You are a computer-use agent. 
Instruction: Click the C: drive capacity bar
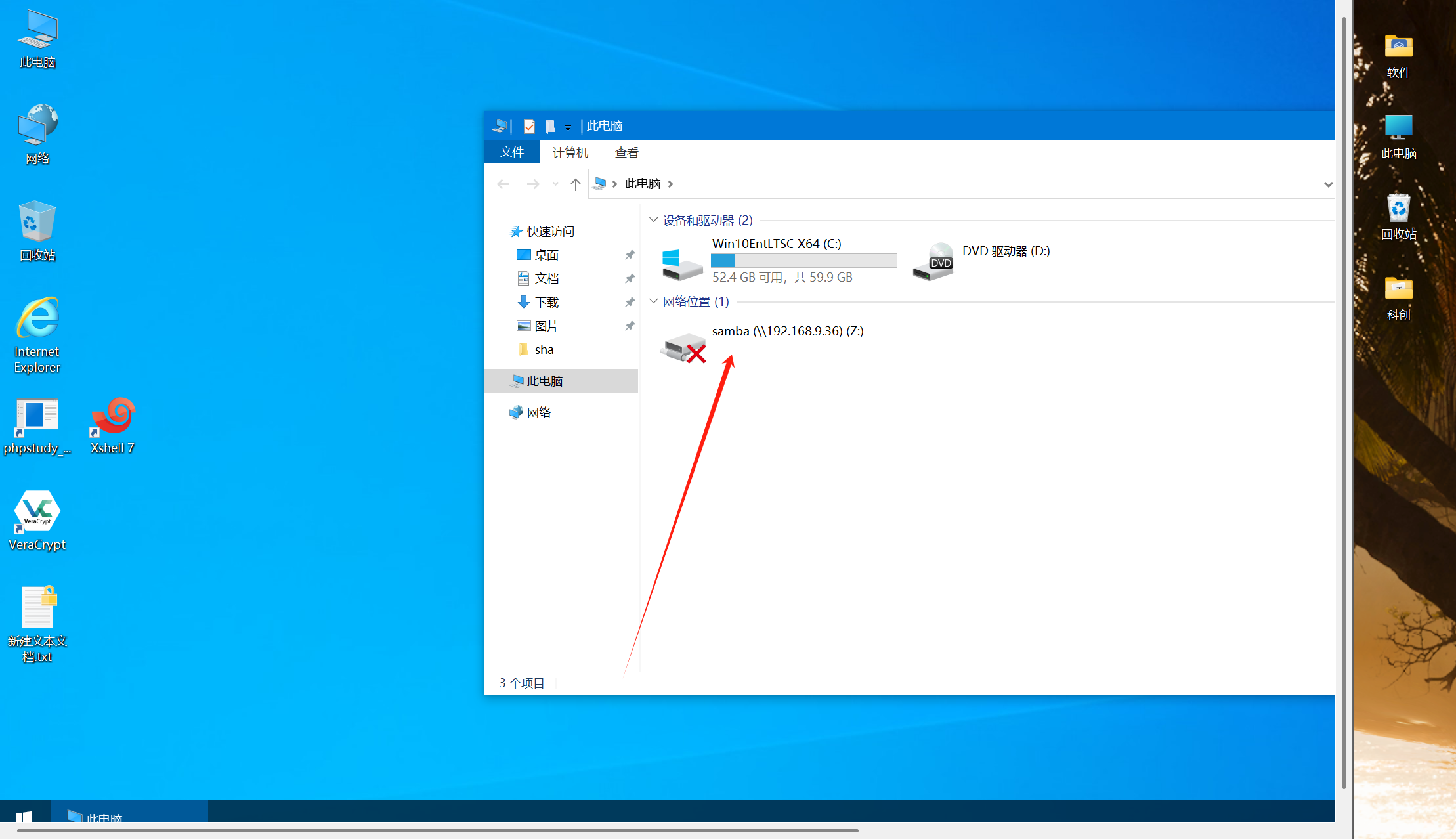tap(803, 261)
